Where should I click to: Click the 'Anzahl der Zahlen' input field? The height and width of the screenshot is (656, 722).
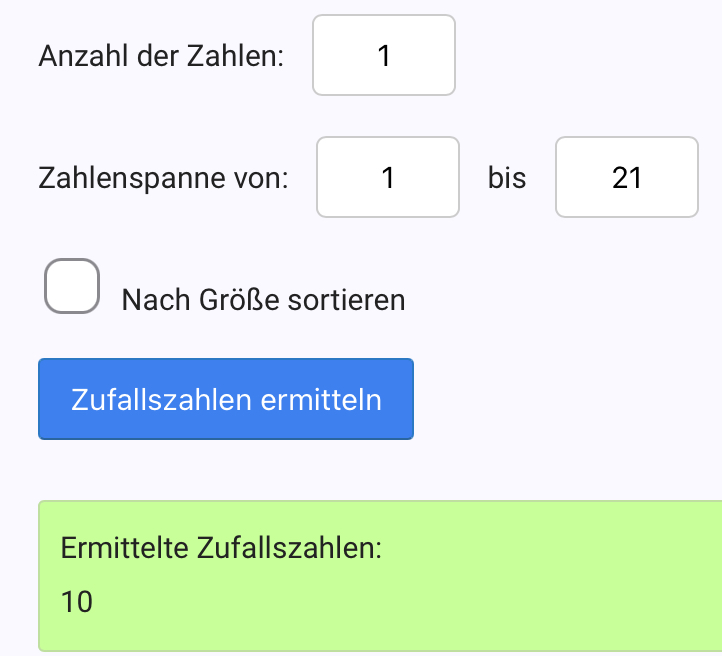pyautogui.click(x=384, y=55)
